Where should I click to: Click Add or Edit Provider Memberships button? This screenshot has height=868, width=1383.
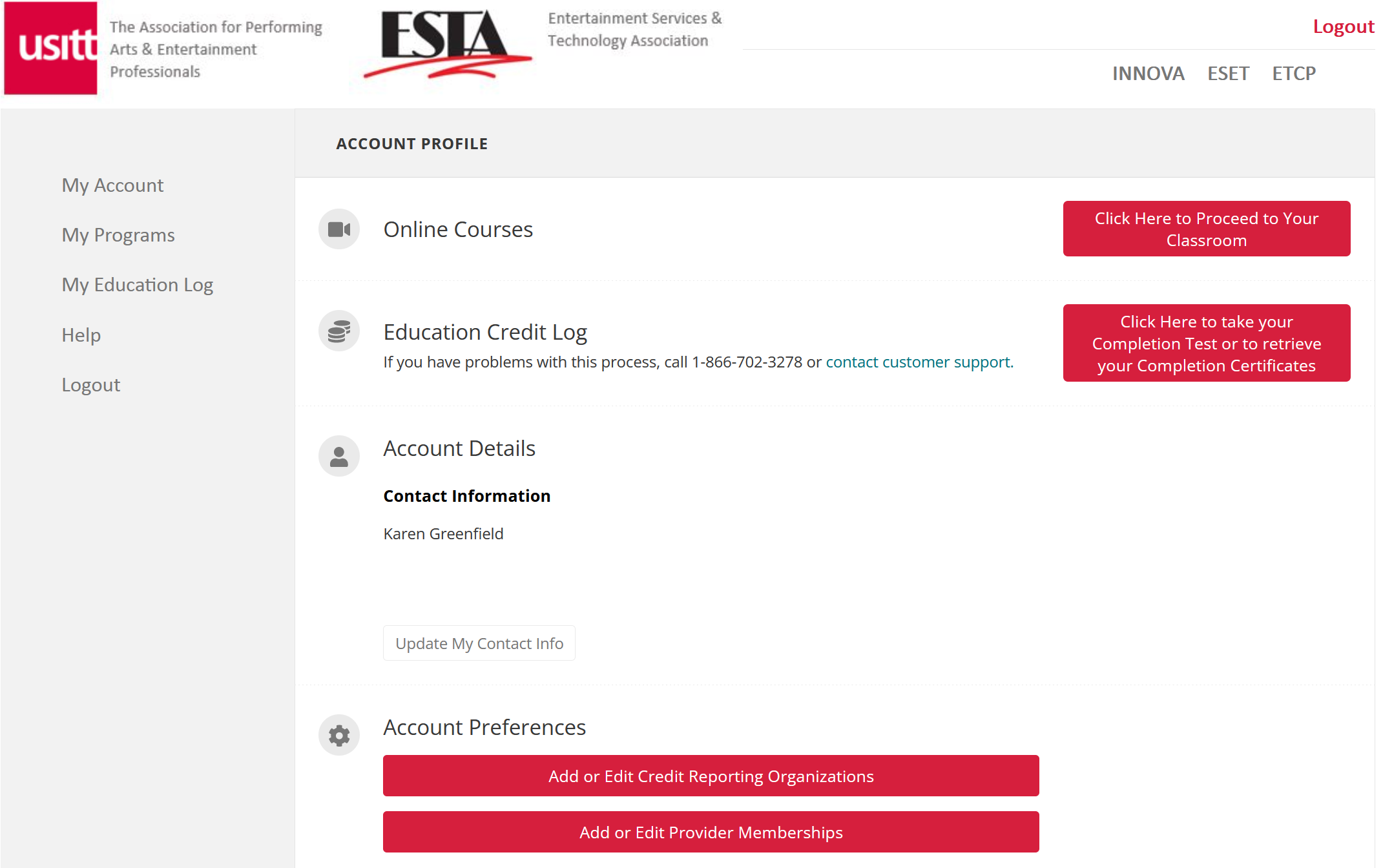click(x=711, y=832)
